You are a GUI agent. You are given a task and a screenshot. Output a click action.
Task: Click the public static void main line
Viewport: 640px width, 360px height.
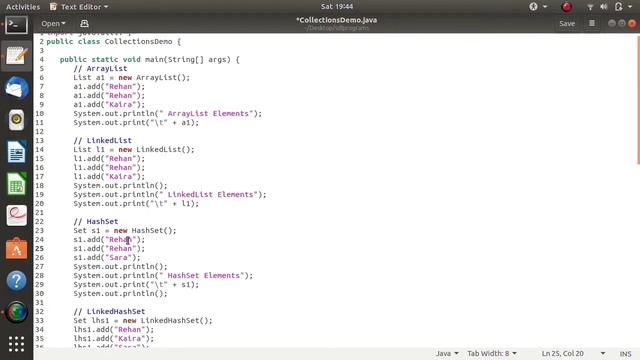149,60
